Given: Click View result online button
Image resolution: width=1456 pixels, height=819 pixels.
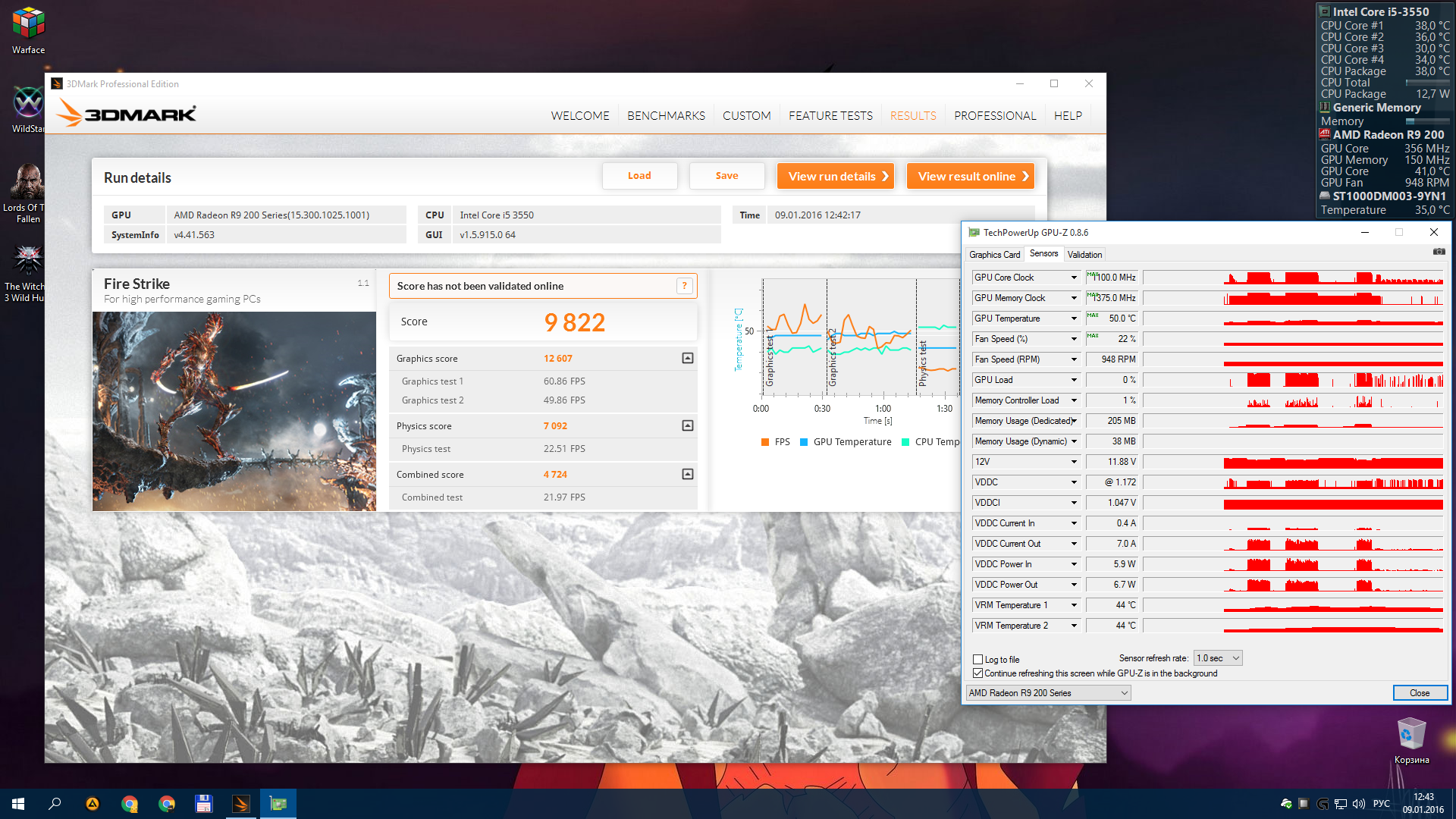Looking at the screenshot, I should coord(971,176).
